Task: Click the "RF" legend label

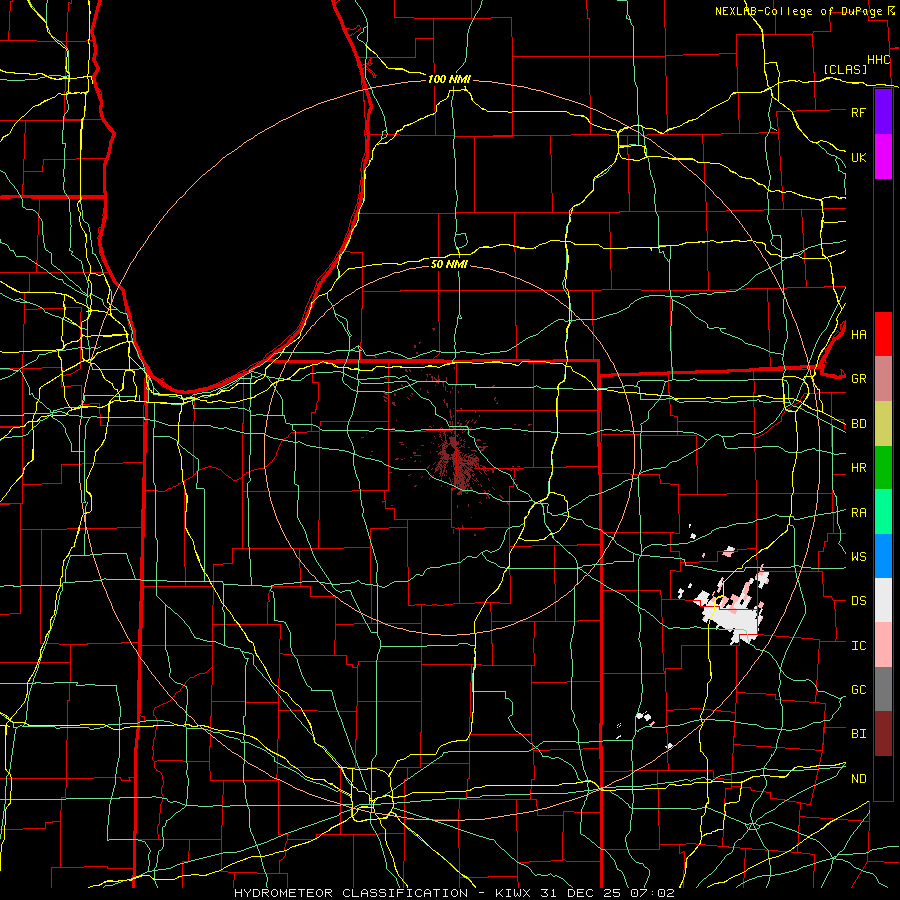Action: point(858,112)
